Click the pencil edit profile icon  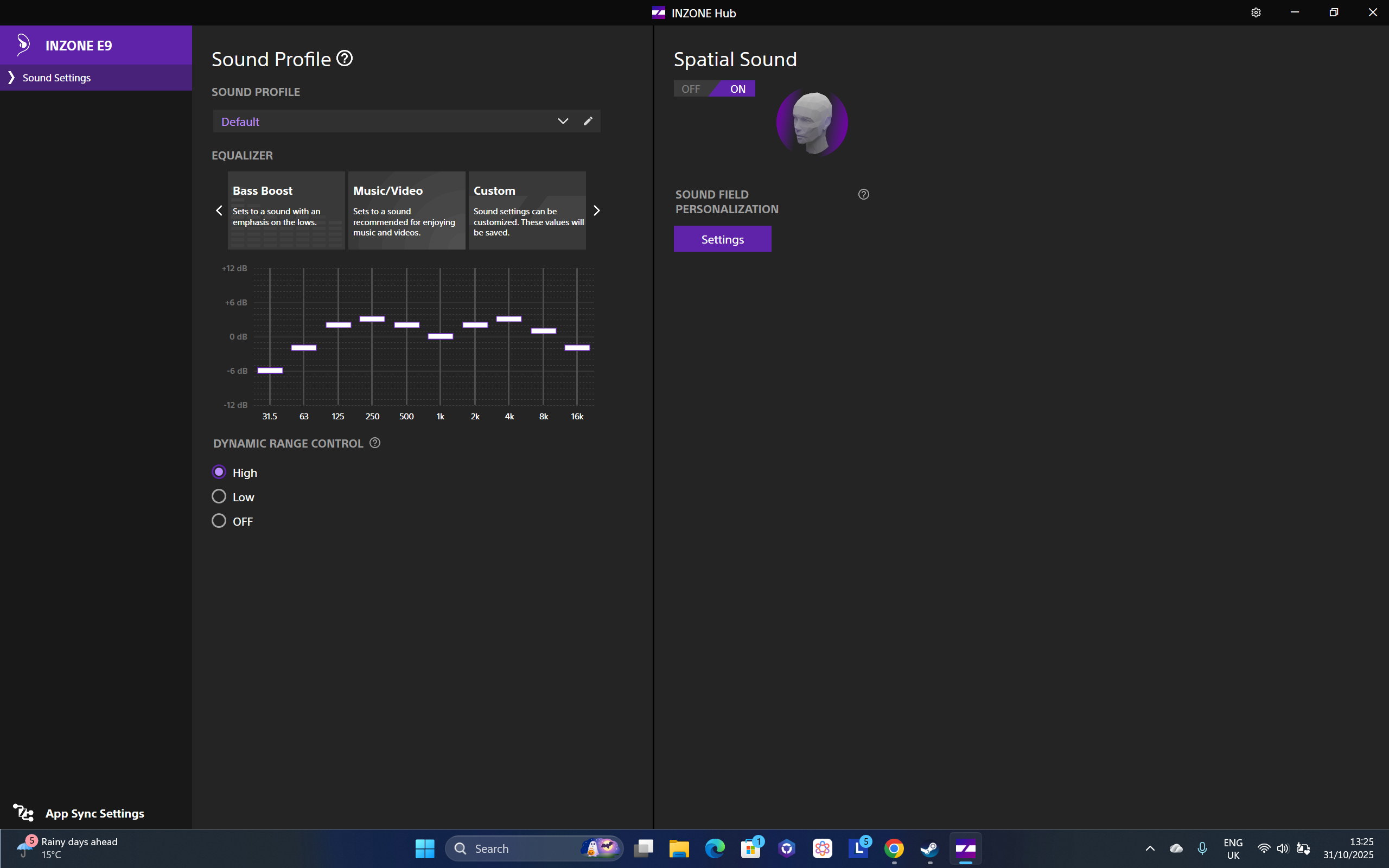click(x=588, y=121)
